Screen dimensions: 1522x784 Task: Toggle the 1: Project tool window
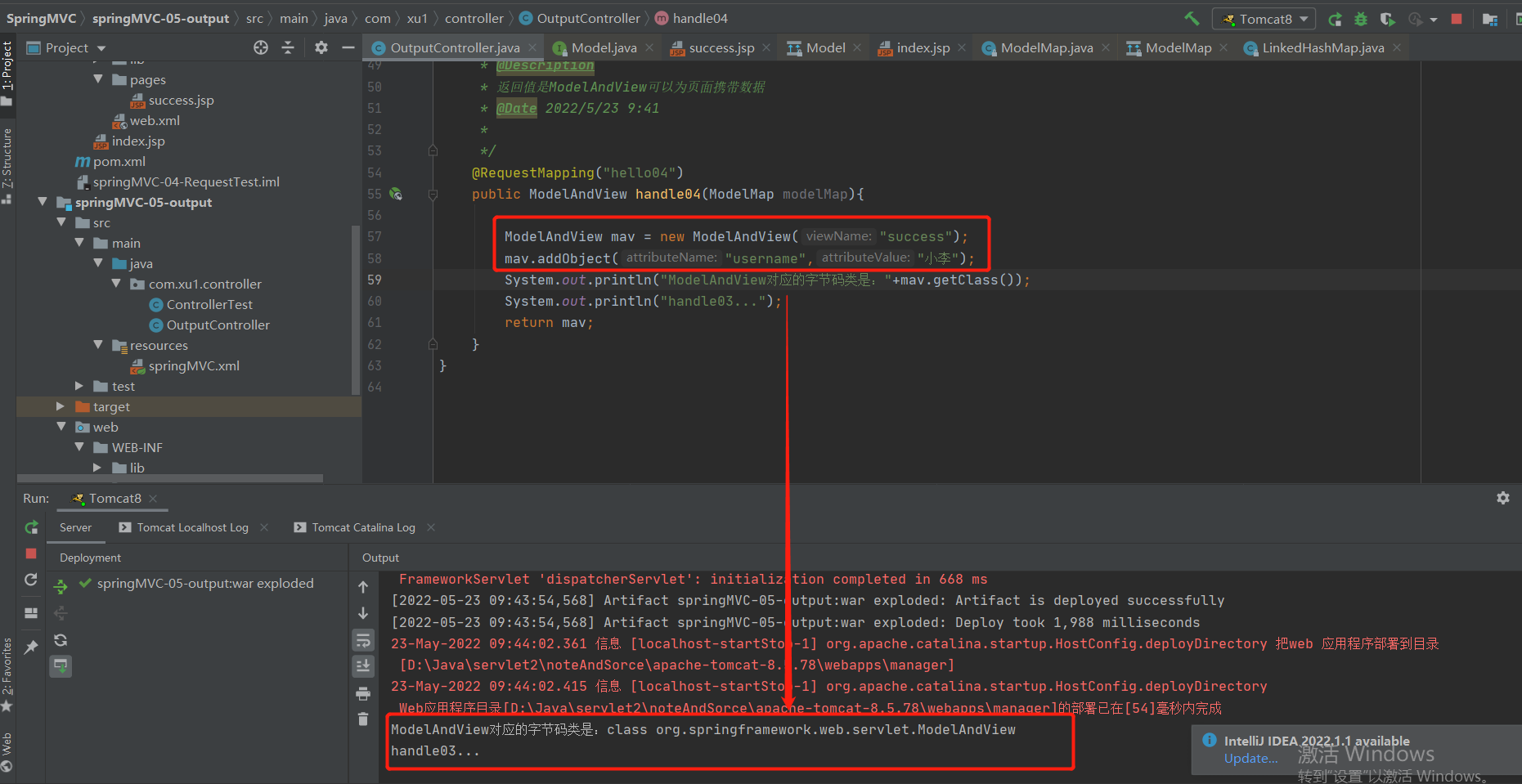click(x=7, y=74)
